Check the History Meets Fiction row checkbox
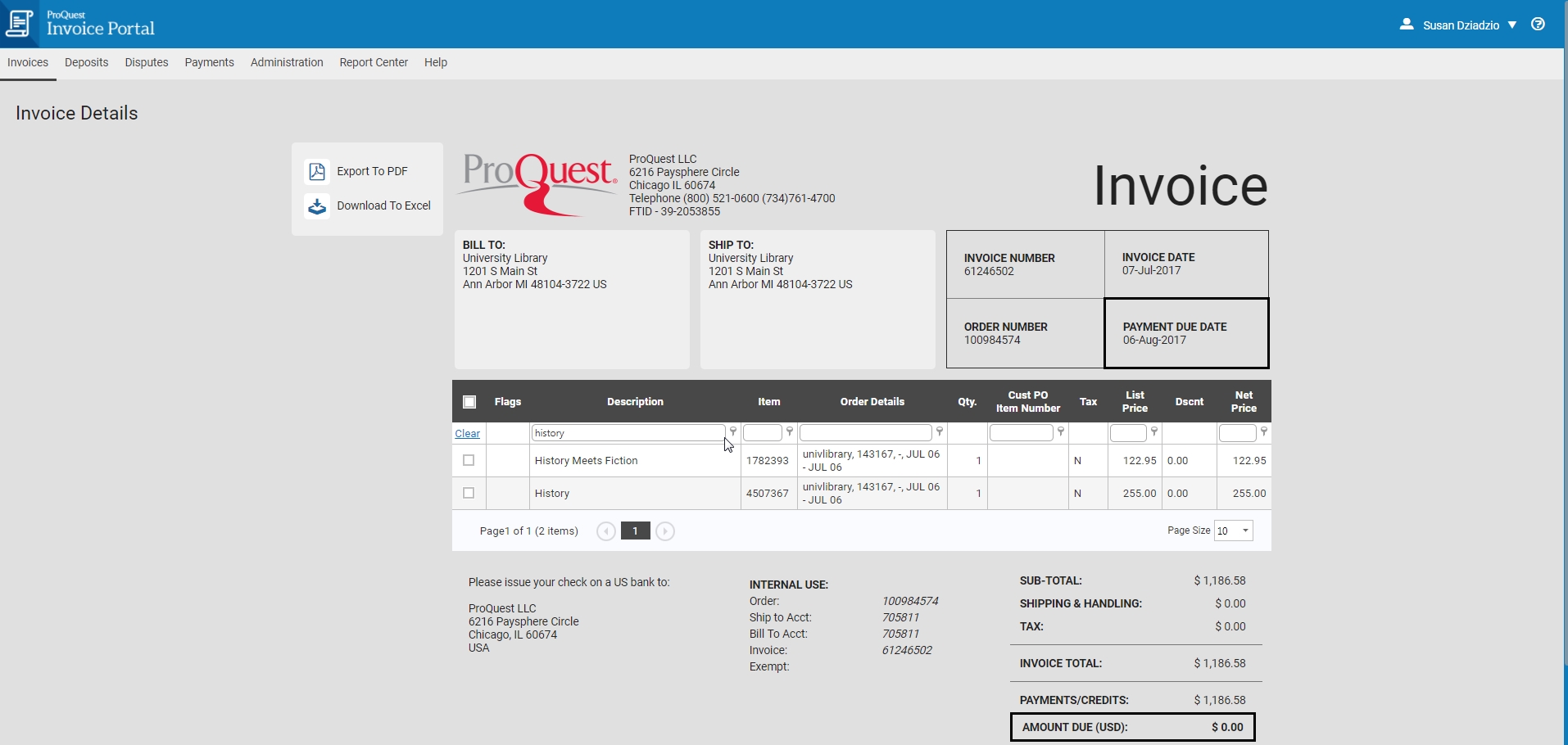Image resolution: width=1568 pixels, height=745 pixels. point(469,460)
